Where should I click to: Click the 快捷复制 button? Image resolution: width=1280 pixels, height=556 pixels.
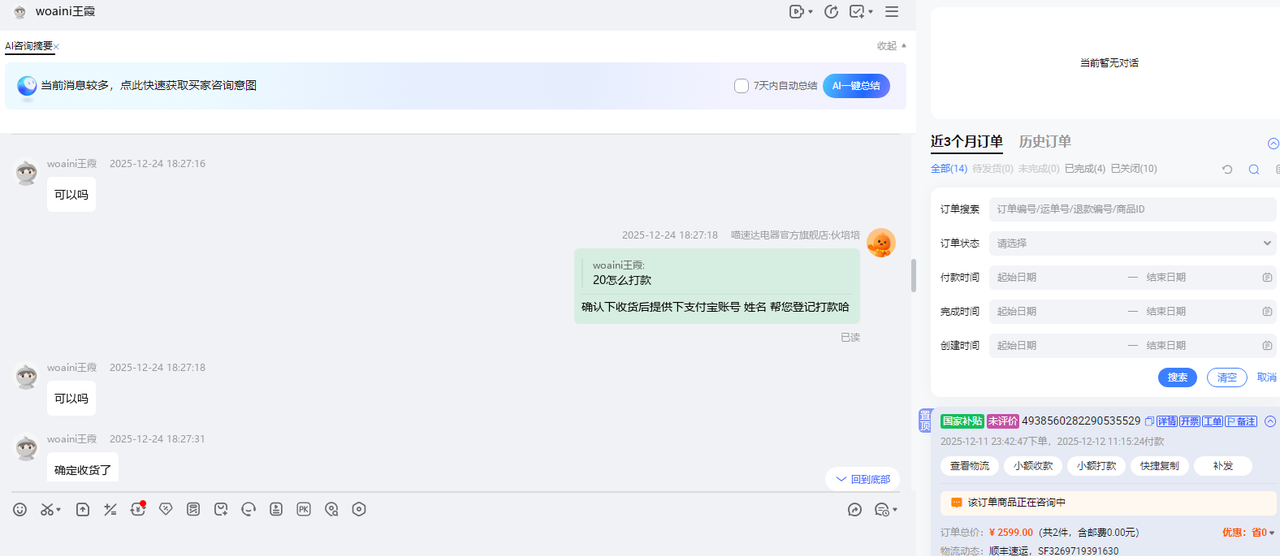1159,466
